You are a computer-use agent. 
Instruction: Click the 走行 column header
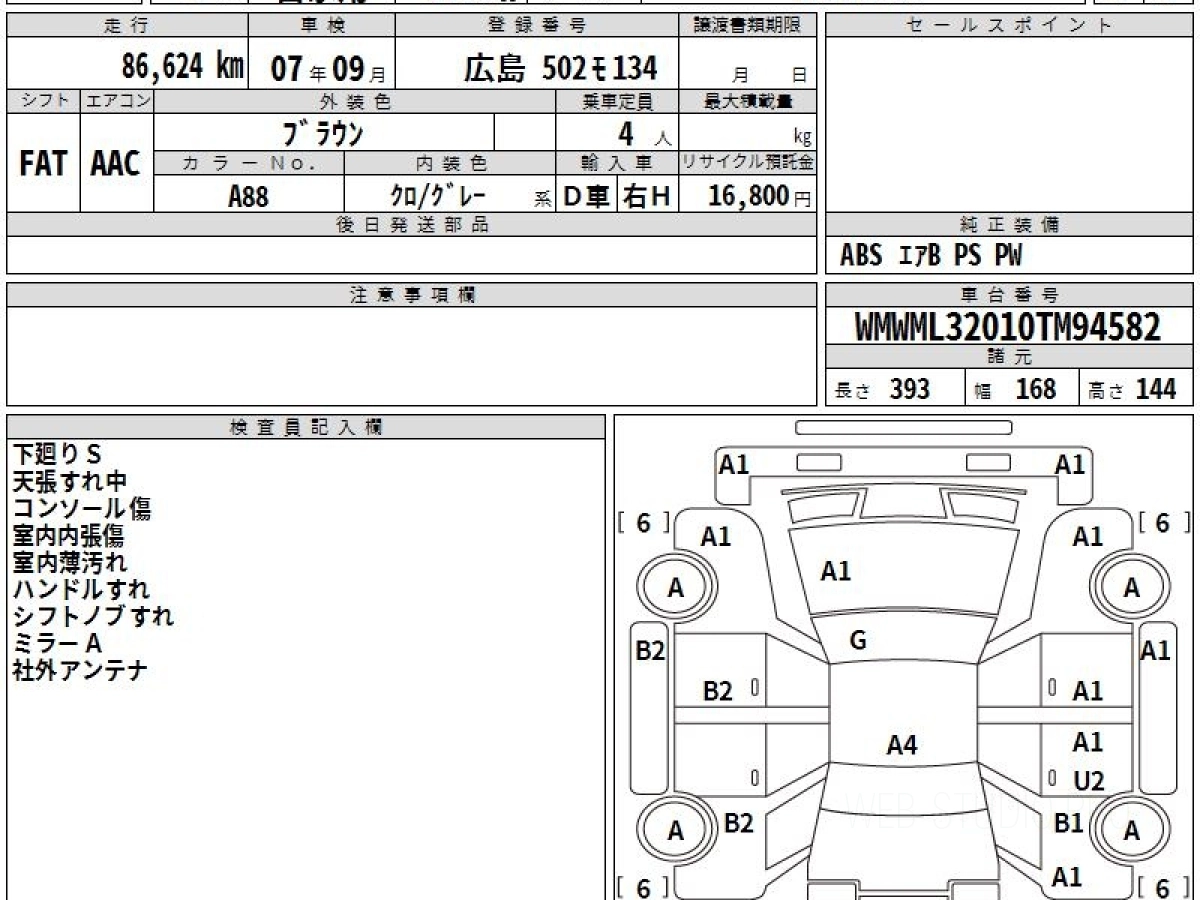tap(127, 26)
